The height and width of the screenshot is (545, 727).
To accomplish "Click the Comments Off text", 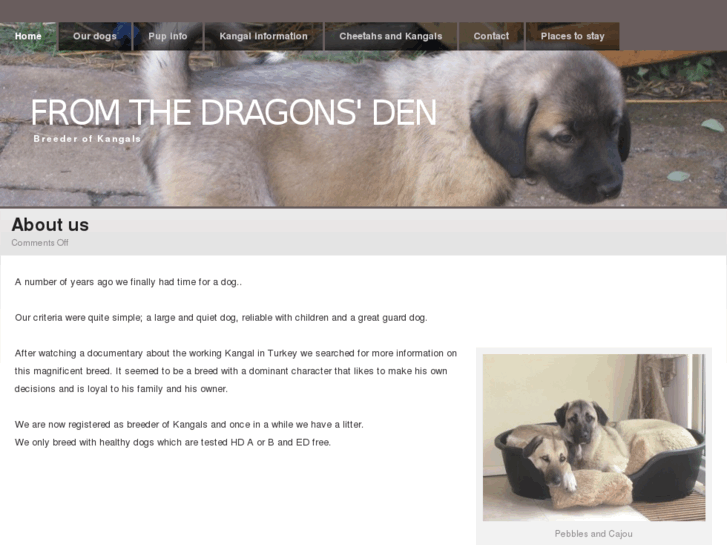I will (40, 243).
